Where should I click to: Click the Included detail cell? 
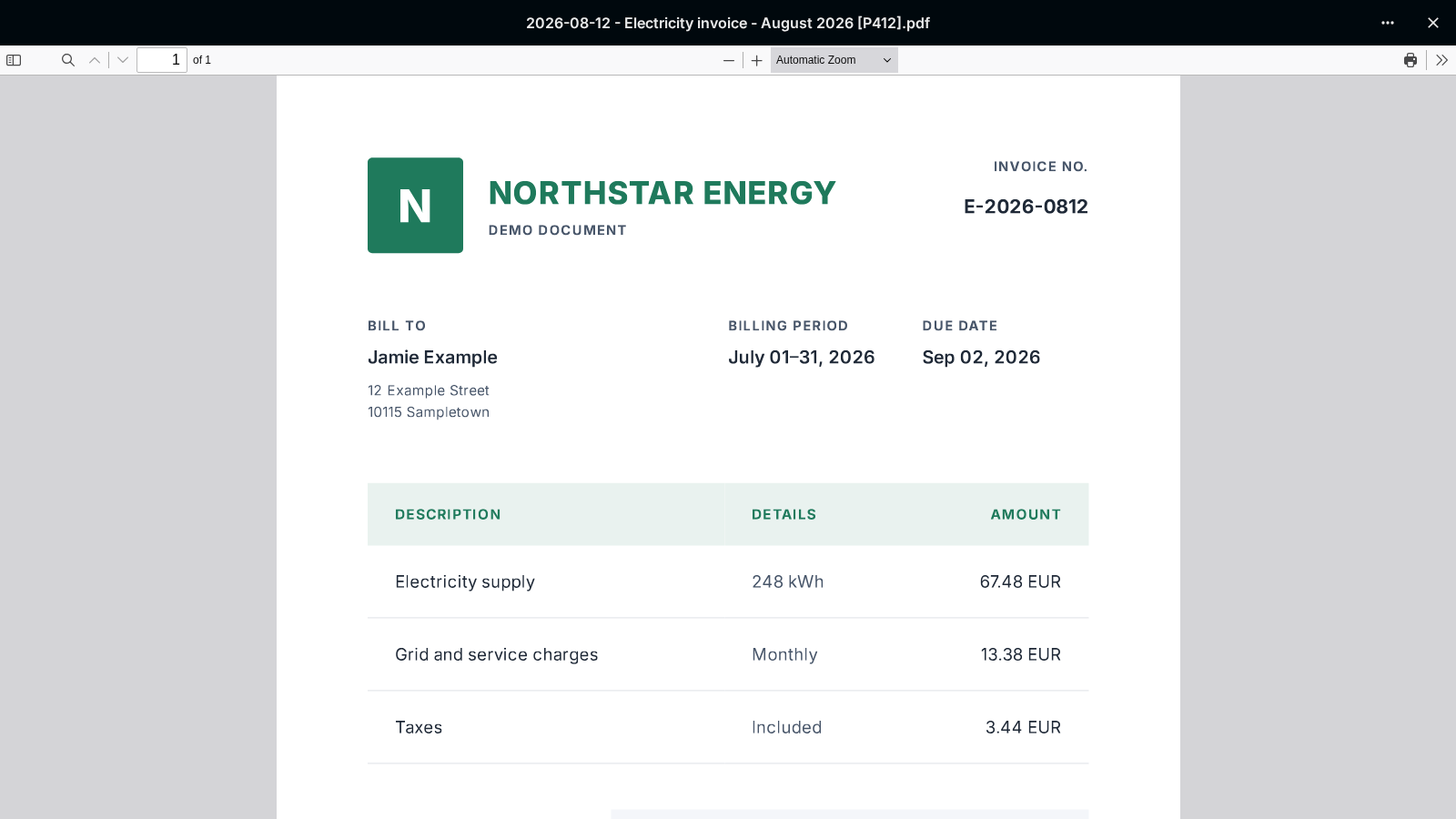786,727
